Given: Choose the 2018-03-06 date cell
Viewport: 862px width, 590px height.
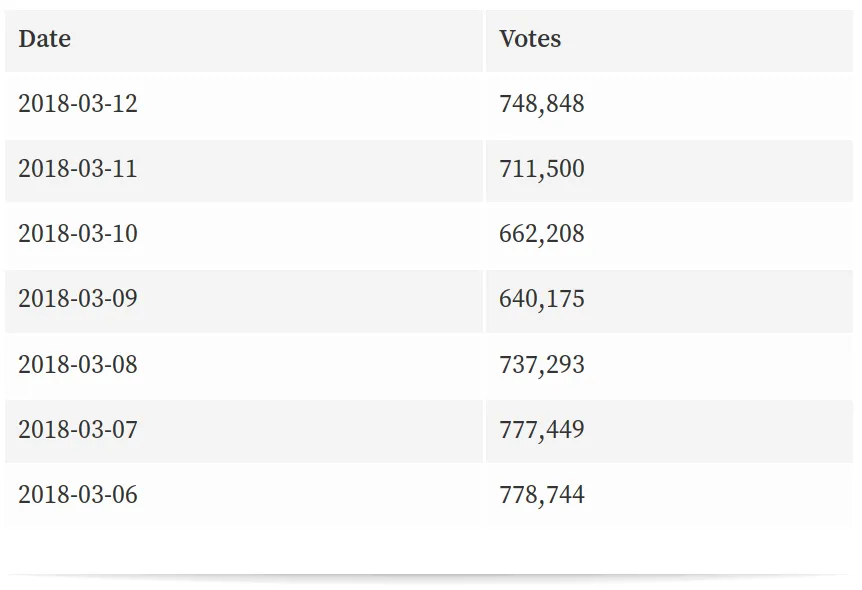Looking at the screenshot, I should point(78,495).
